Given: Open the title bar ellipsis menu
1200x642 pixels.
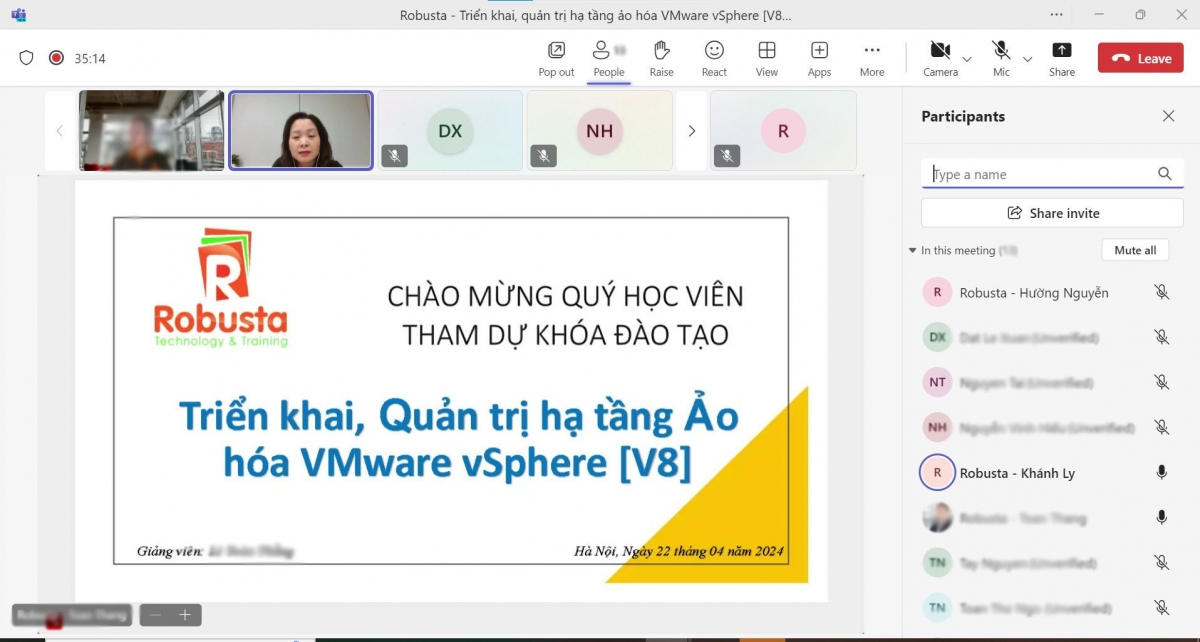Looking at the screenshot, I should 1057,15.
